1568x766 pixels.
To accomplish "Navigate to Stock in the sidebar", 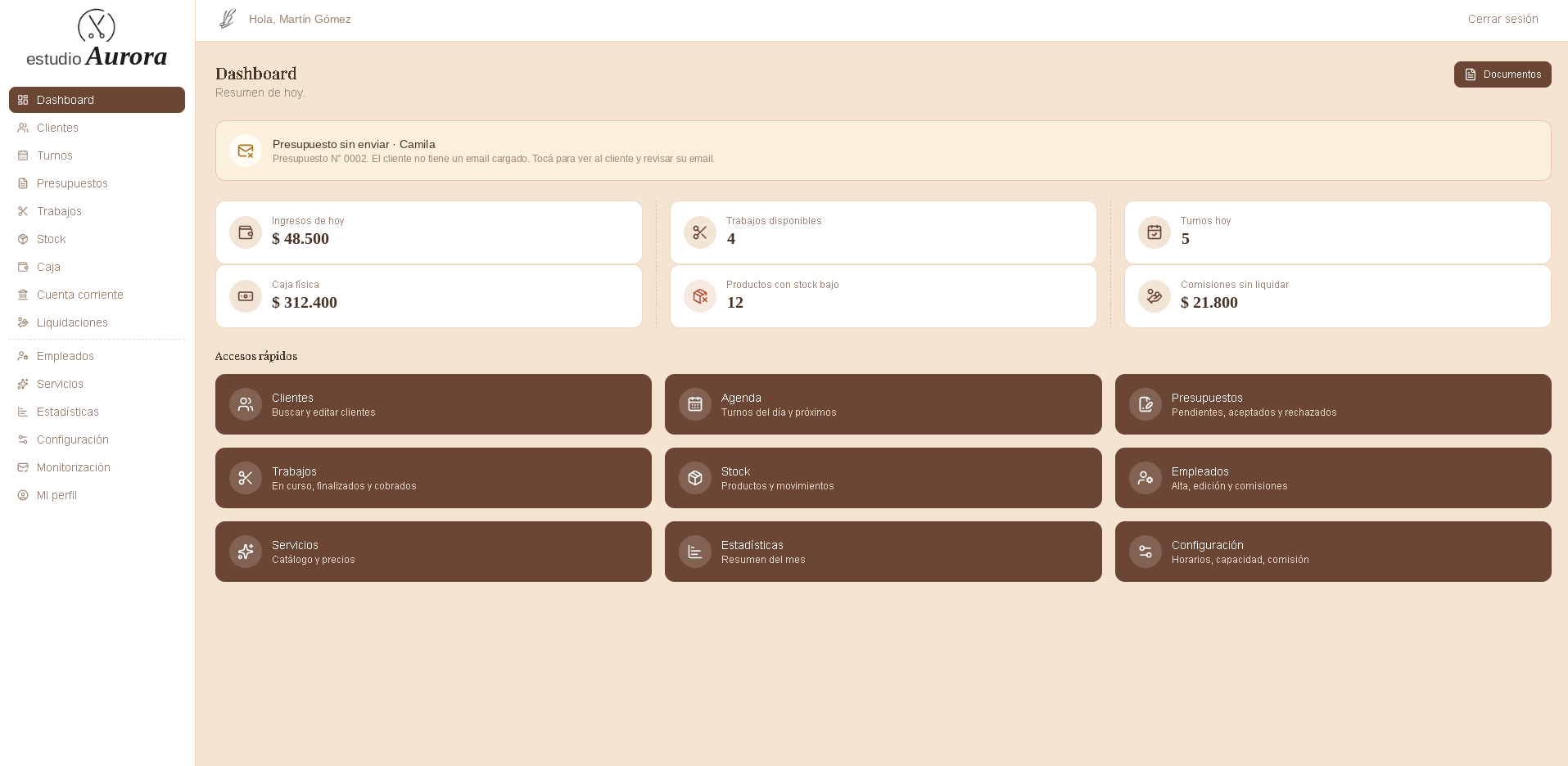I will [x=97, y=239].
